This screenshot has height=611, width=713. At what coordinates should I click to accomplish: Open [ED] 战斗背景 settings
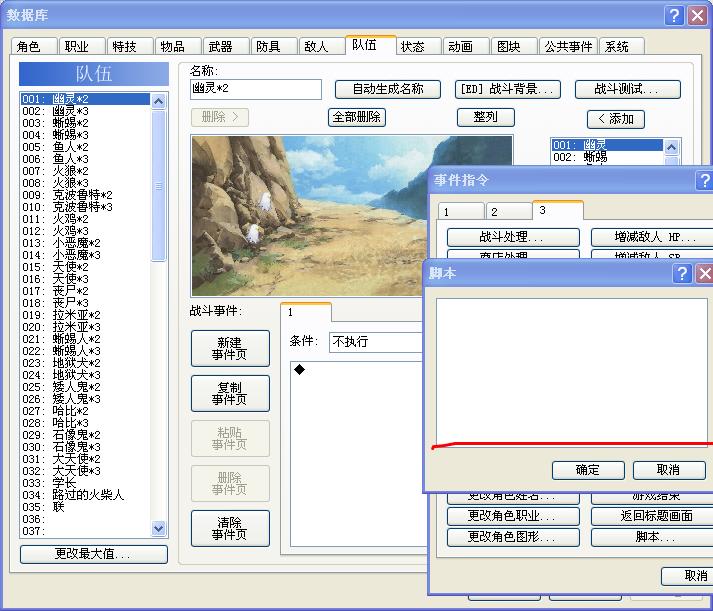508,89
